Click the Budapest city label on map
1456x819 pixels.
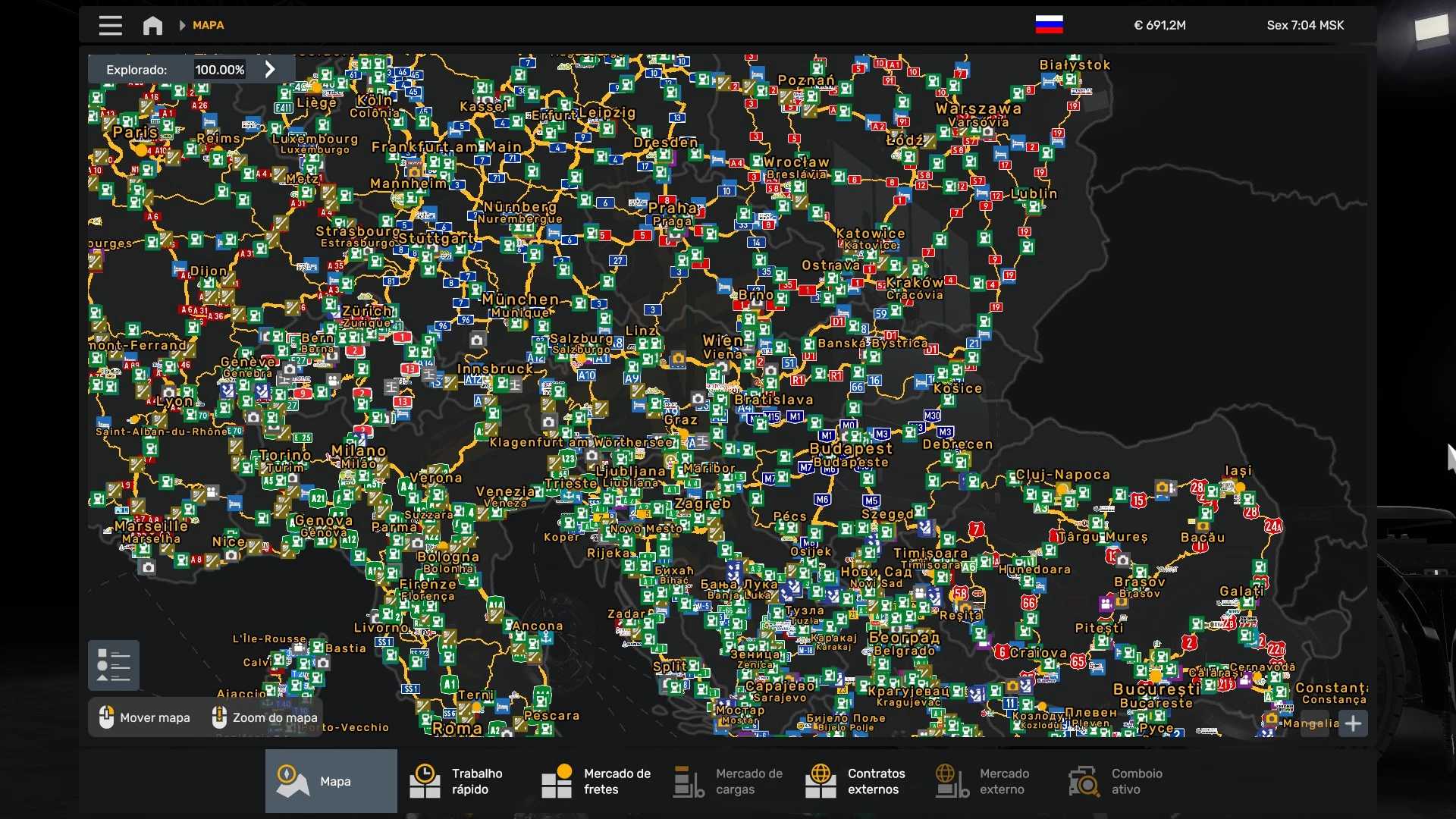pyautogui.click(x=850, y=448)
